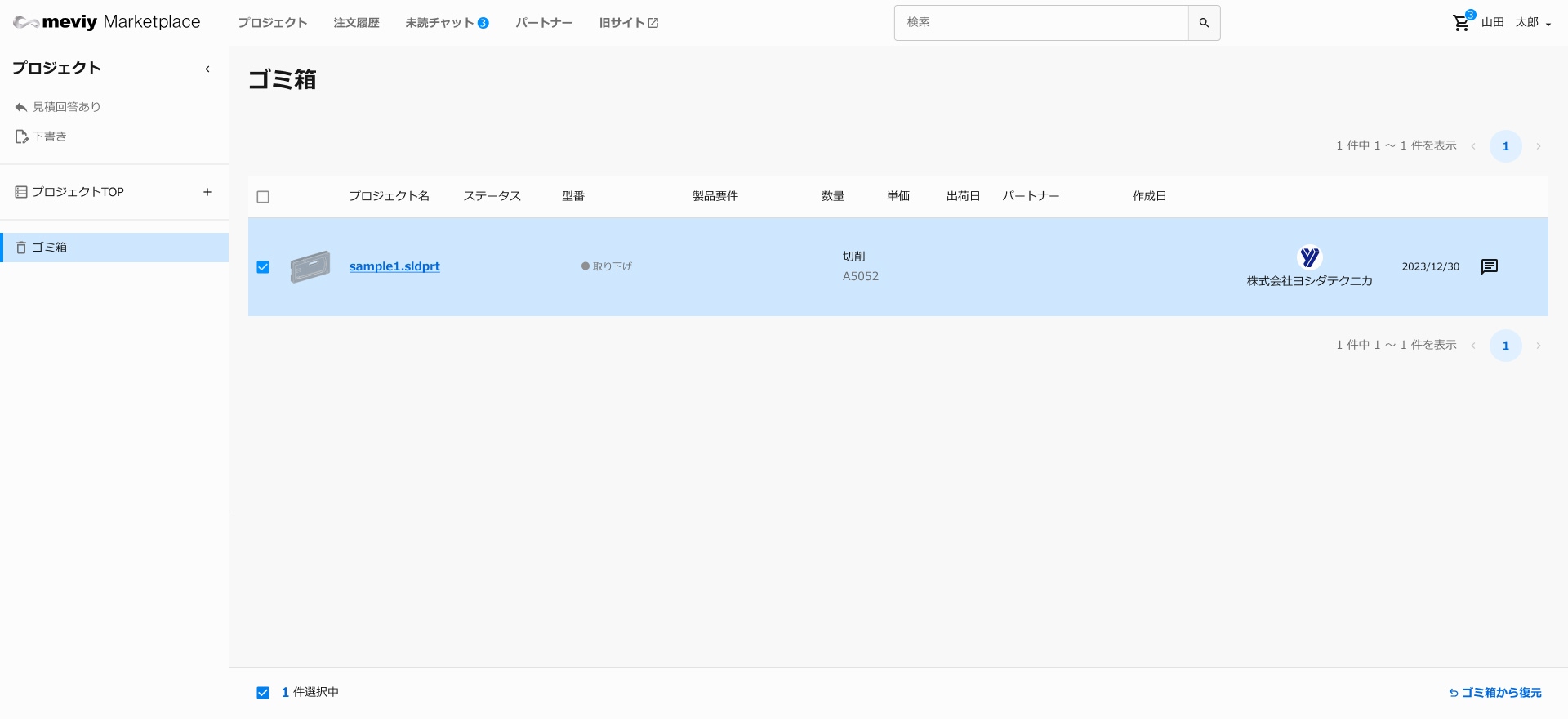Uncheck the 1 件選択中 bottom checkbox
The image size is (1568, 719).
(263, 693)
